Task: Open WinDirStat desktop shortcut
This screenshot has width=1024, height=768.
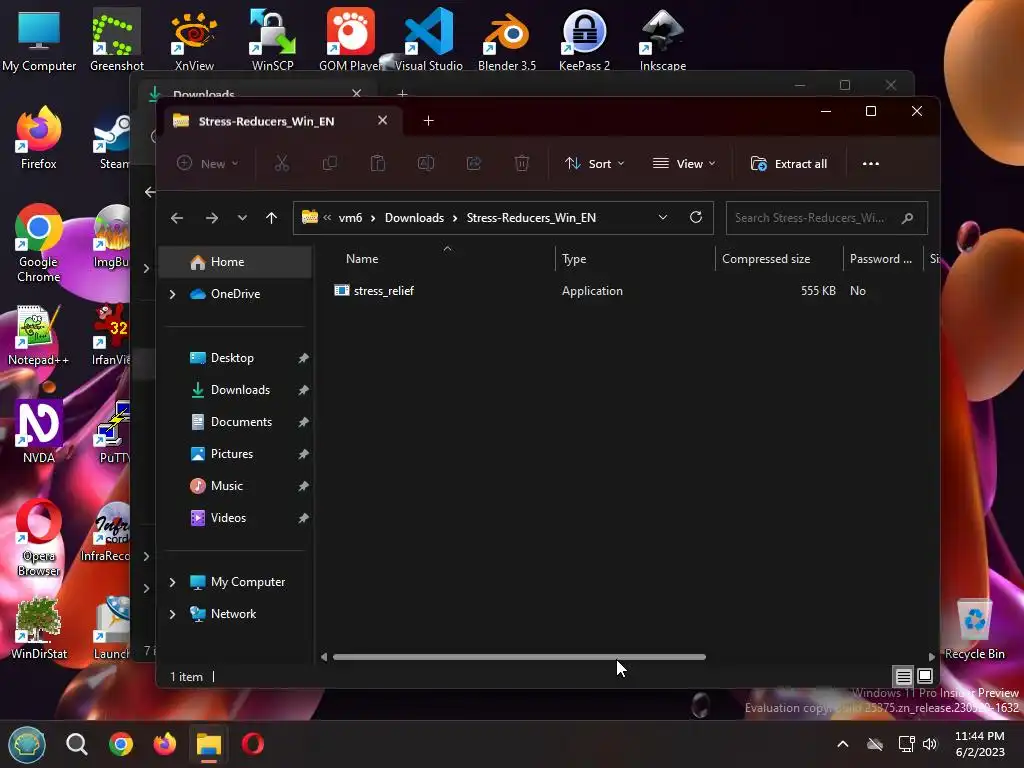Action: pyautogui.click(x=39, y=628)
